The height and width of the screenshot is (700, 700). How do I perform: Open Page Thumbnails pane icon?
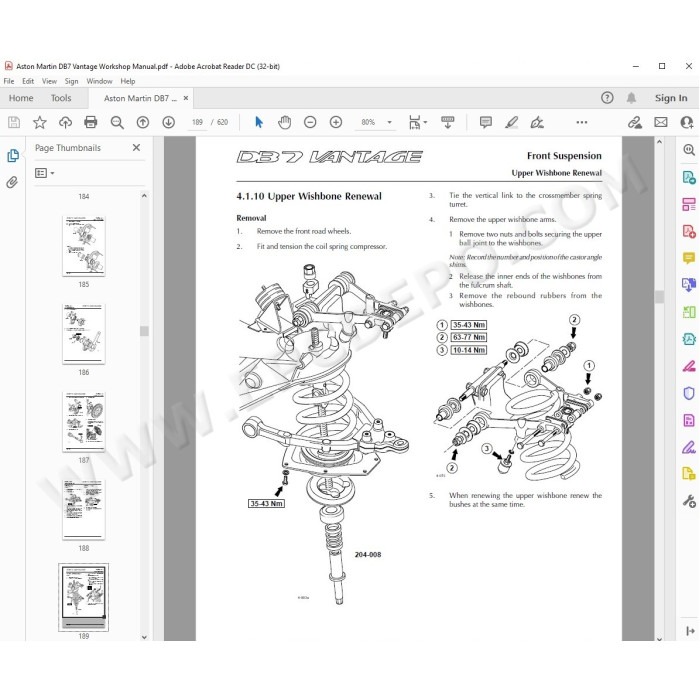click(x=13, y=155)
